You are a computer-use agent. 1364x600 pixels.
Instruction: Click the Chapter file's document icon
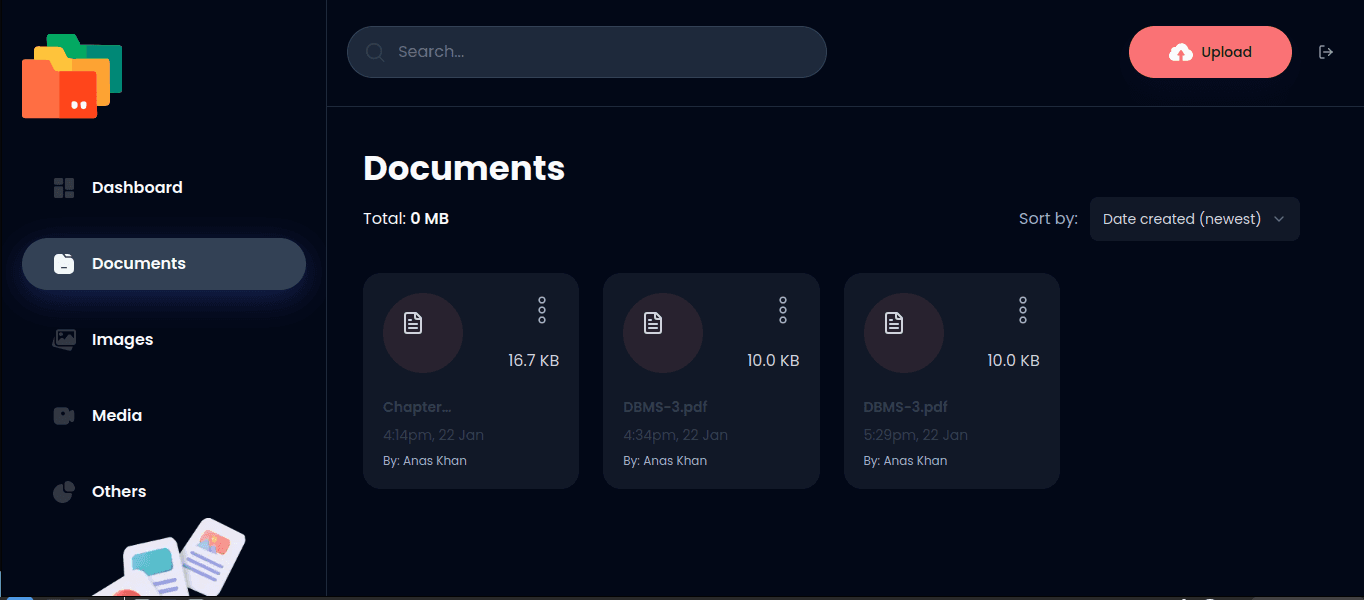tap(413, 323)
